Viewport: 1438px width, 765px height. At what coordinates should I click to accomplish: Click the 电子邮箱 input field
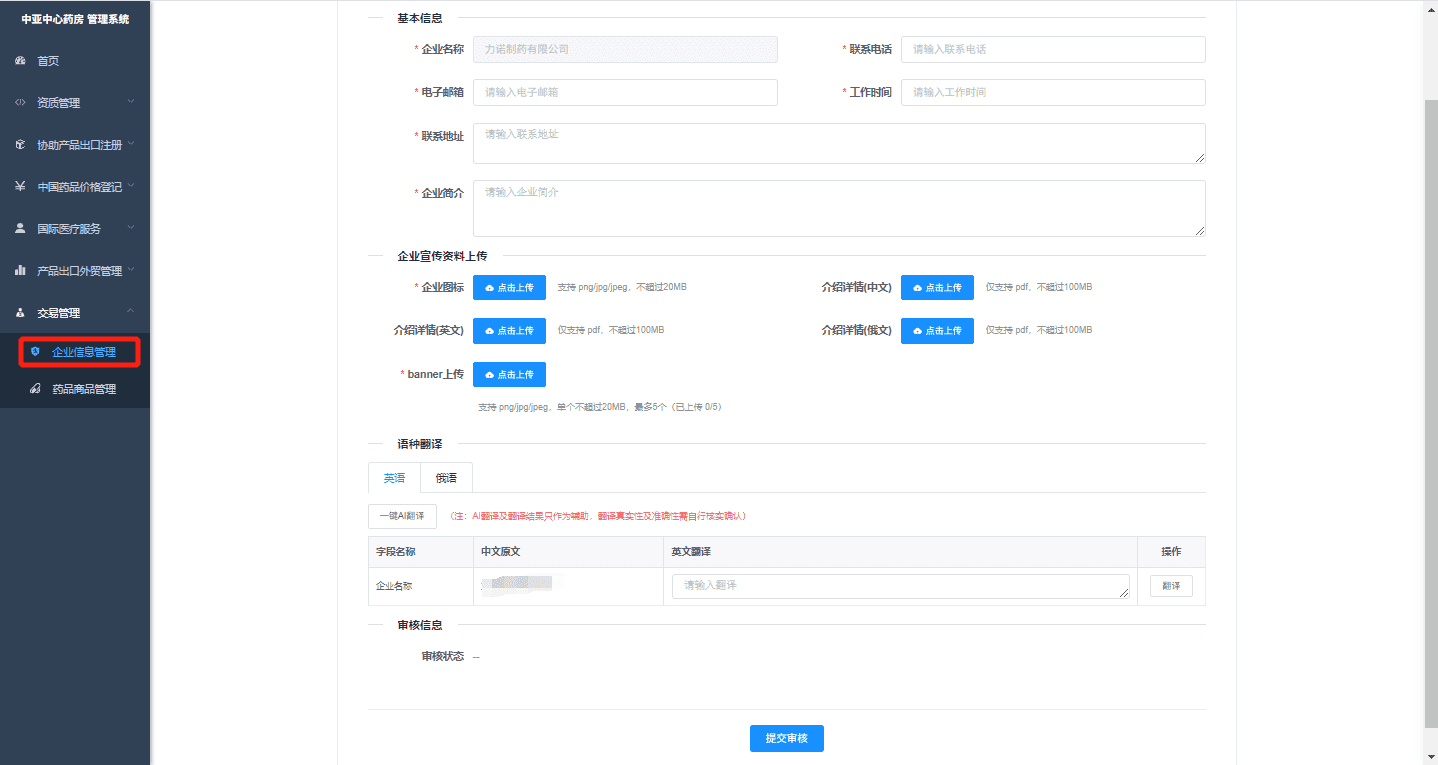pyautogui.click(x=625, y=92)
